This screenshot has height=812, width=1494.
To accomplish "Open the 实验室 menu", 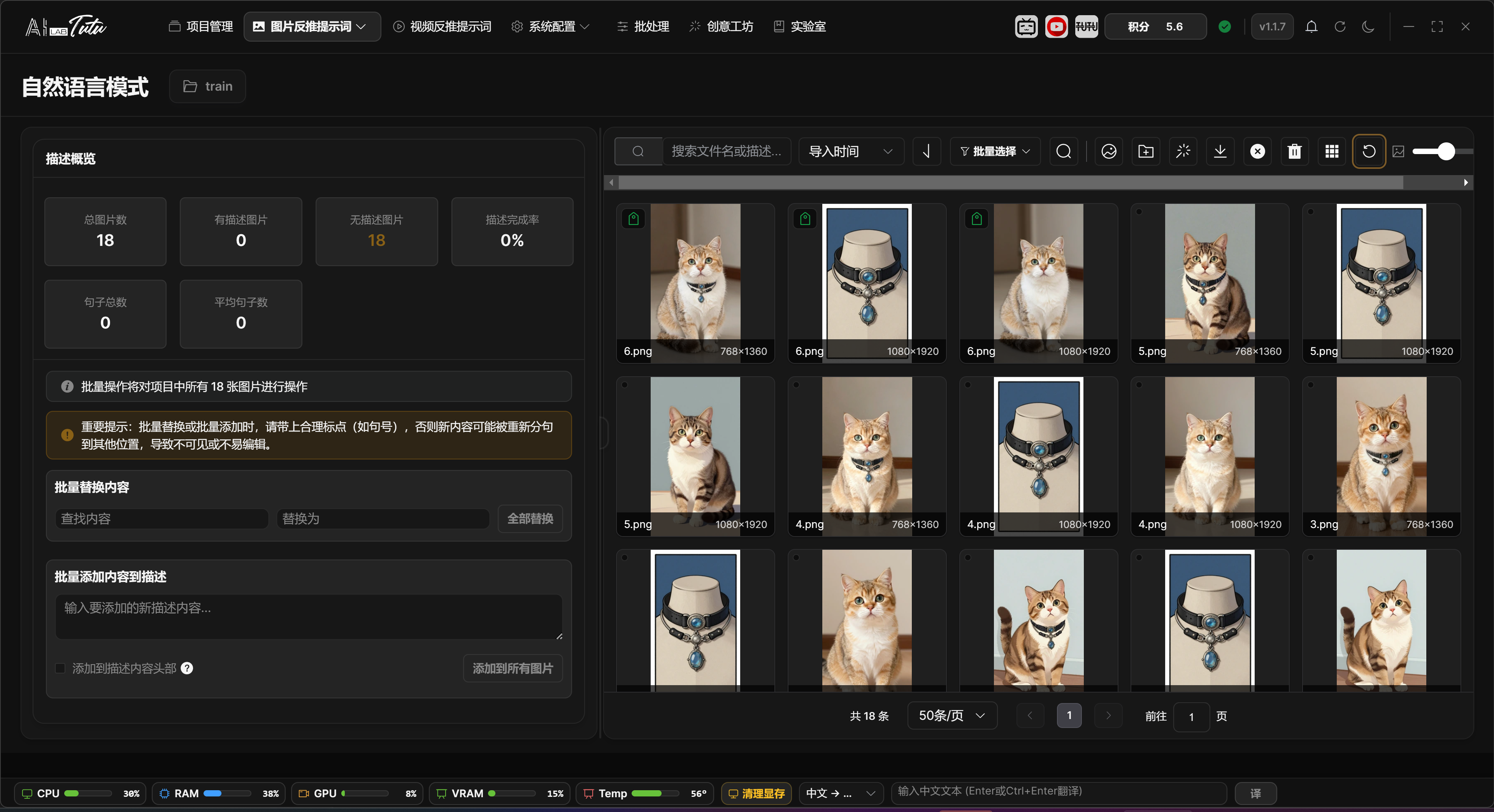I will tap(800, 27).
